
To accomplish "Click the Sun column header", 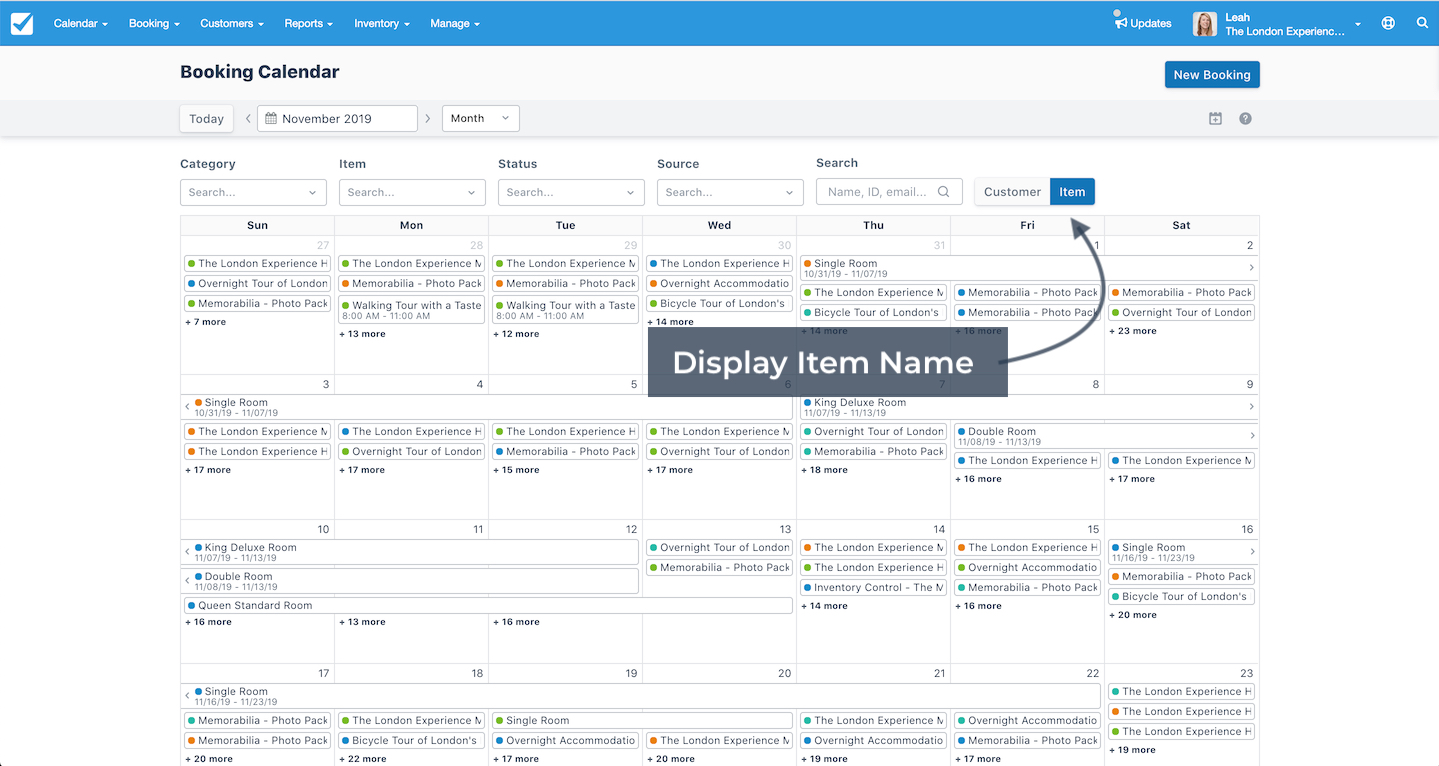I will tap(257, 225).
